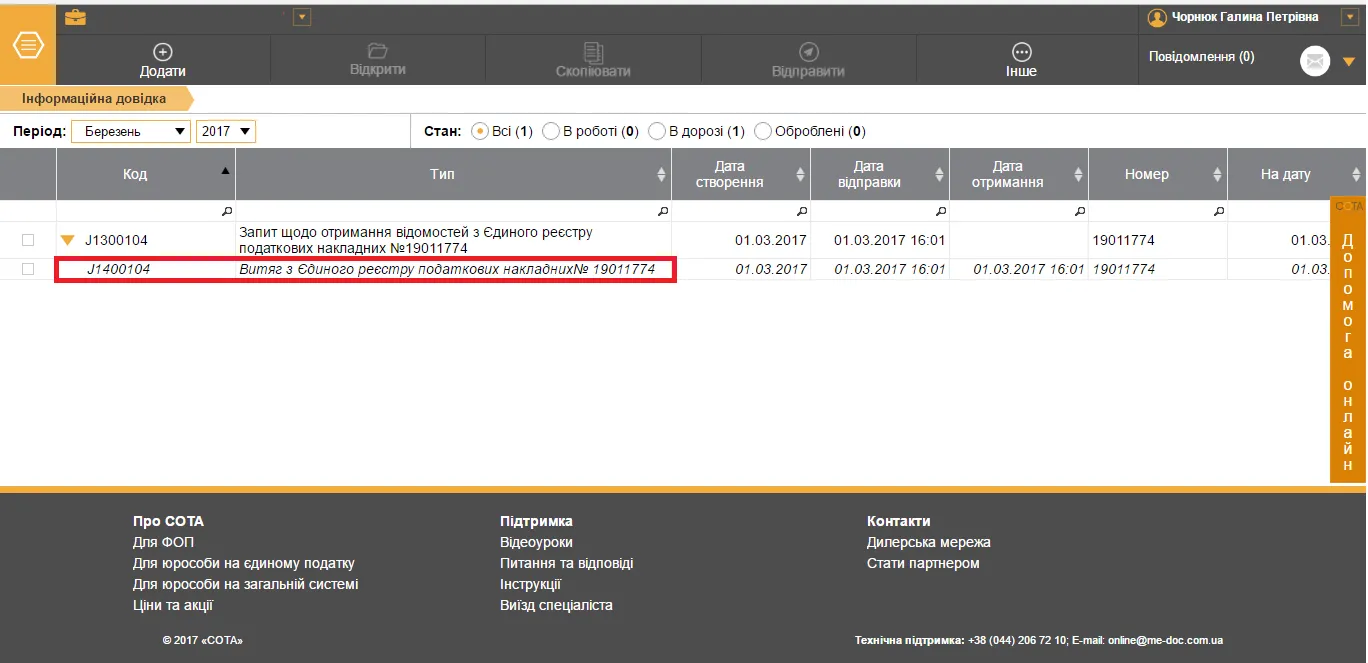Screen dimensions: 1368x663
Task: Click the mail envelope icon
Action: tap(1315, 61)
